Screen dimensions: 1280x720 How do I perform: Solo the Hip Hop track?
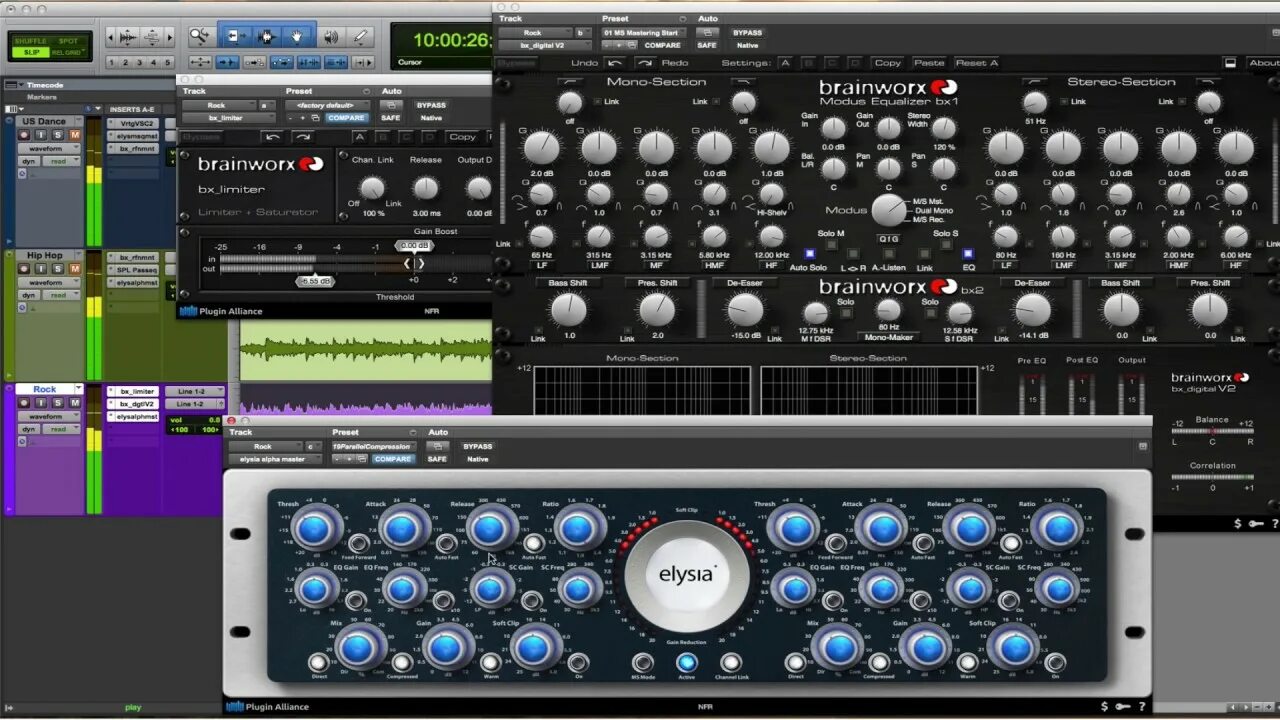[57, 269]
